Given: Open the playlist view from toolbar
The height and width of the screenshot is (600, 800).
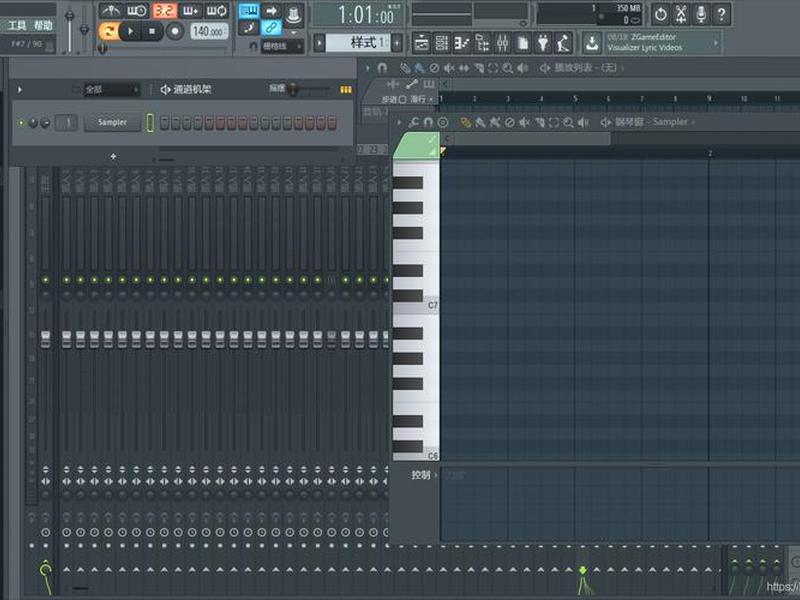Looking at the screenshot, I should pyautogui.click(x=422, y=43).
